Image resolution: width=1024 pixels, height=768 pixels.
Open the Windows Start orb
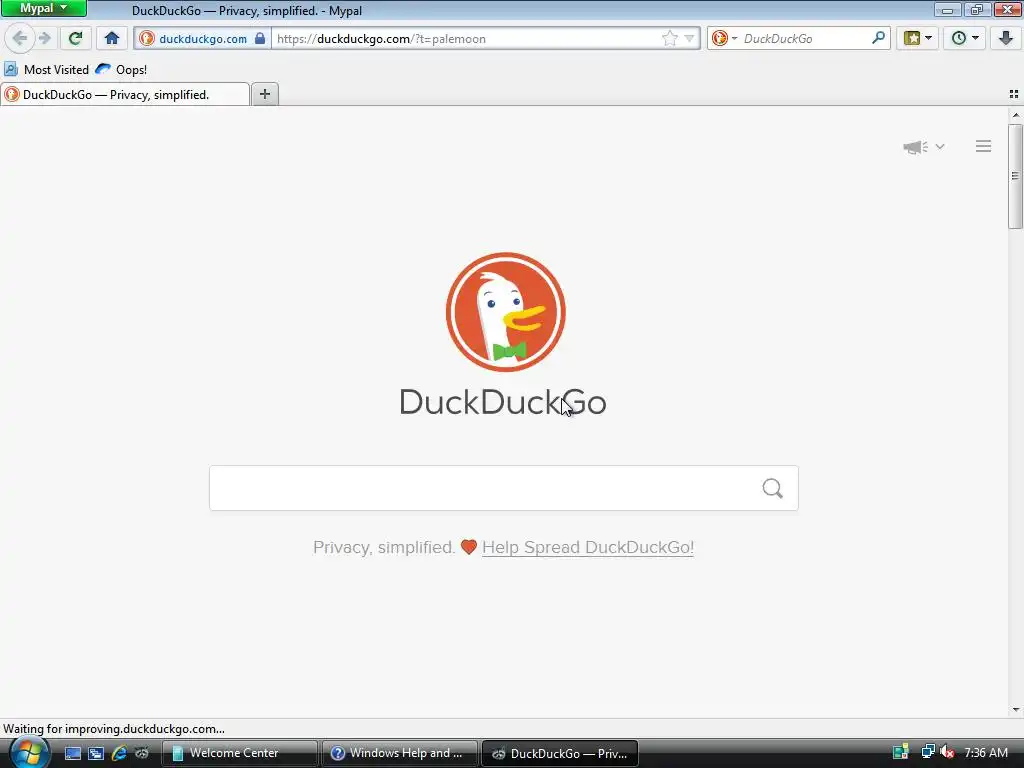pyautogui.click(x=29, y=752)
